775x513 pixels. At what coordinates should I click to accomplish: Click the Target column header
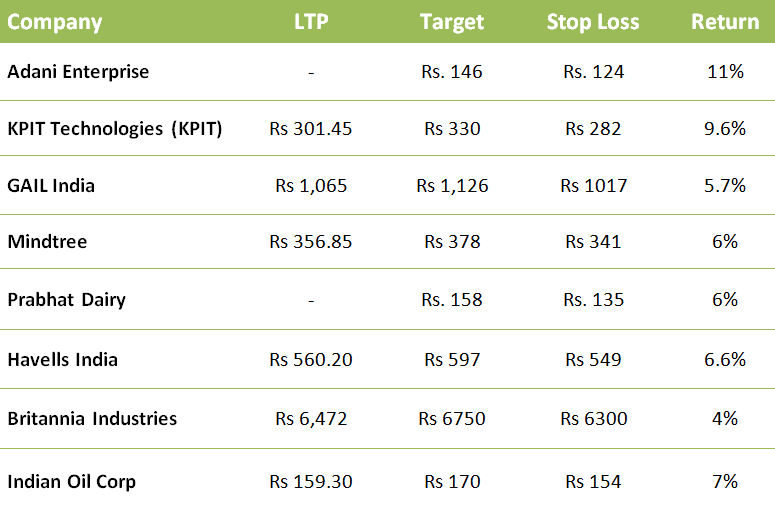point(452,22)
